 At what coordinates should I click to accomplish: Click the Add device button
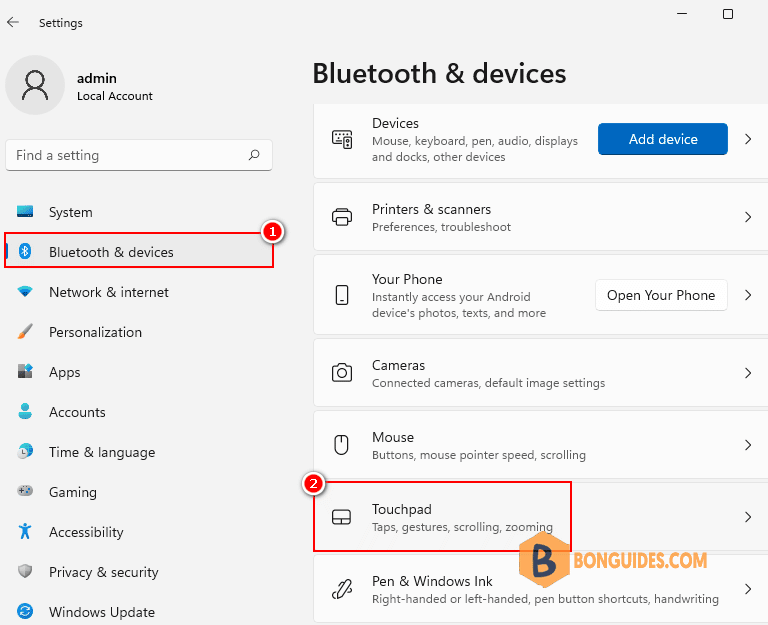(663, 139)
